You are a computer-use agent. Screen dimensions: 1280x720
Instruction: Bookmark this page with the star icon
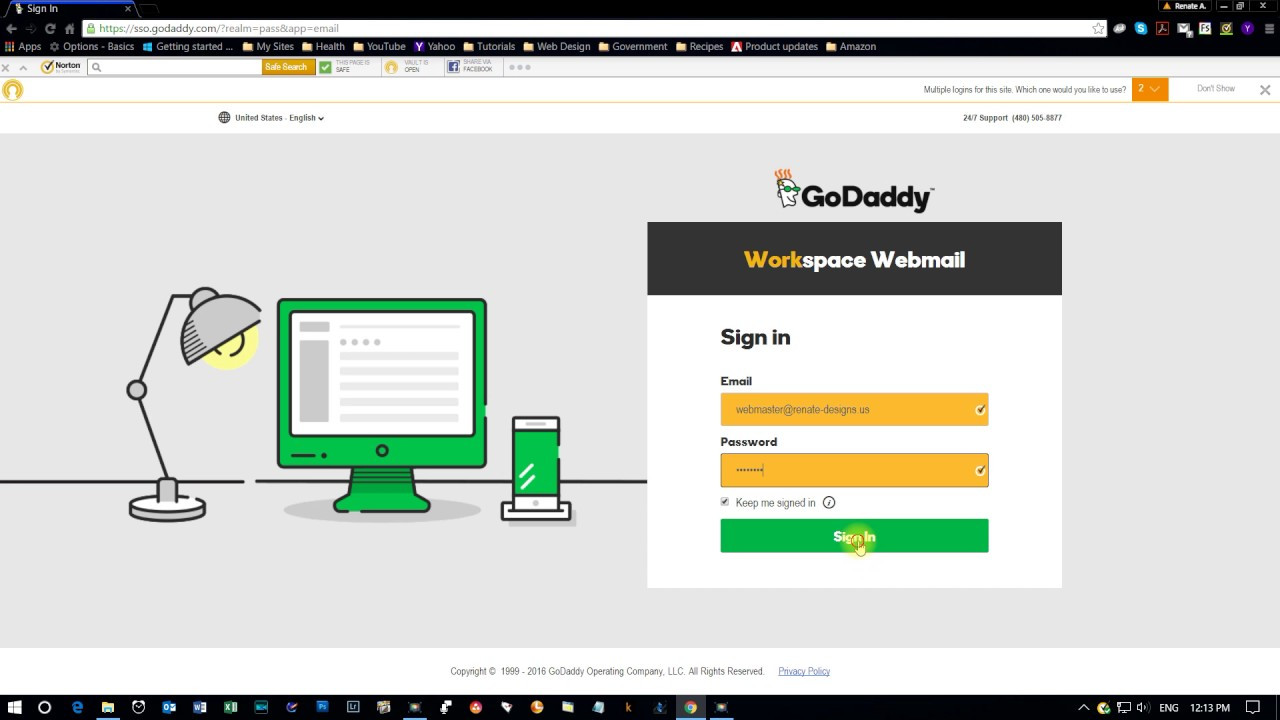pos(1097,28)
